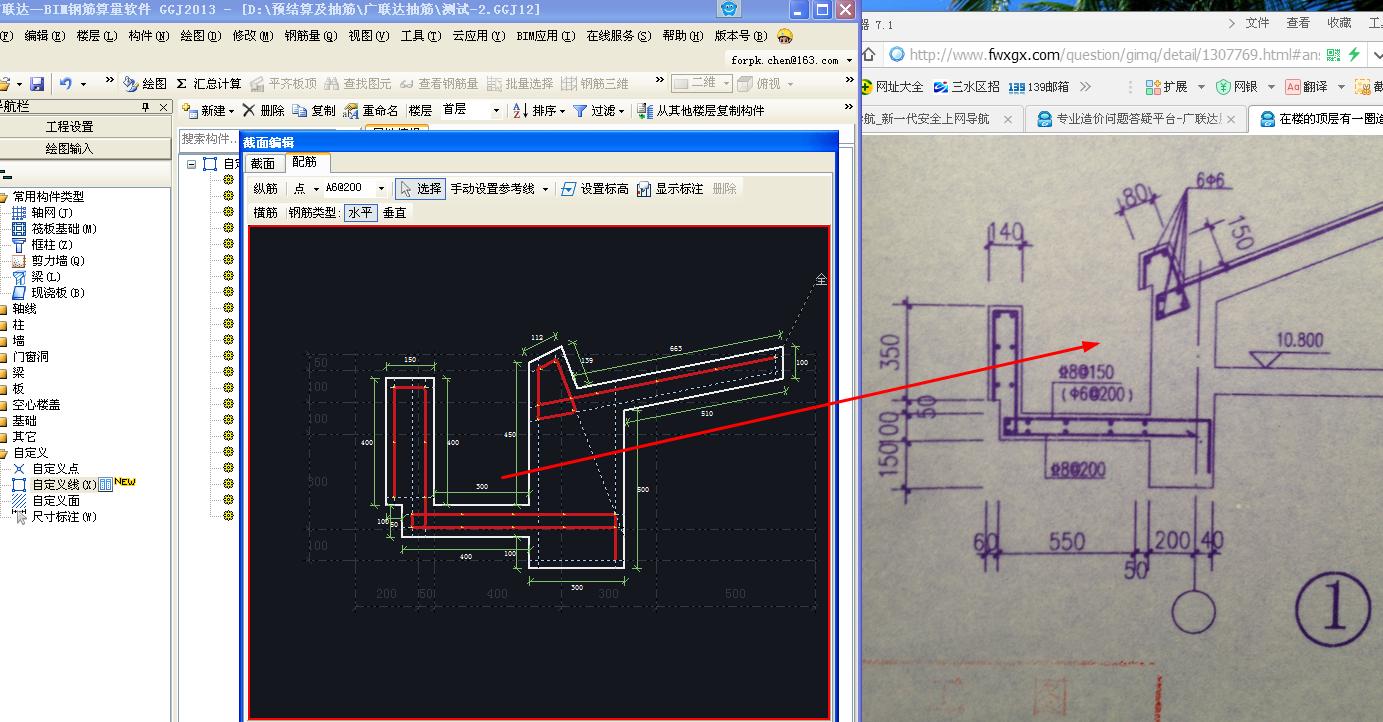Select 筏板基础(M) in navigation tree
Viewport: 1383px width, 722px height.
pos(54,229)
